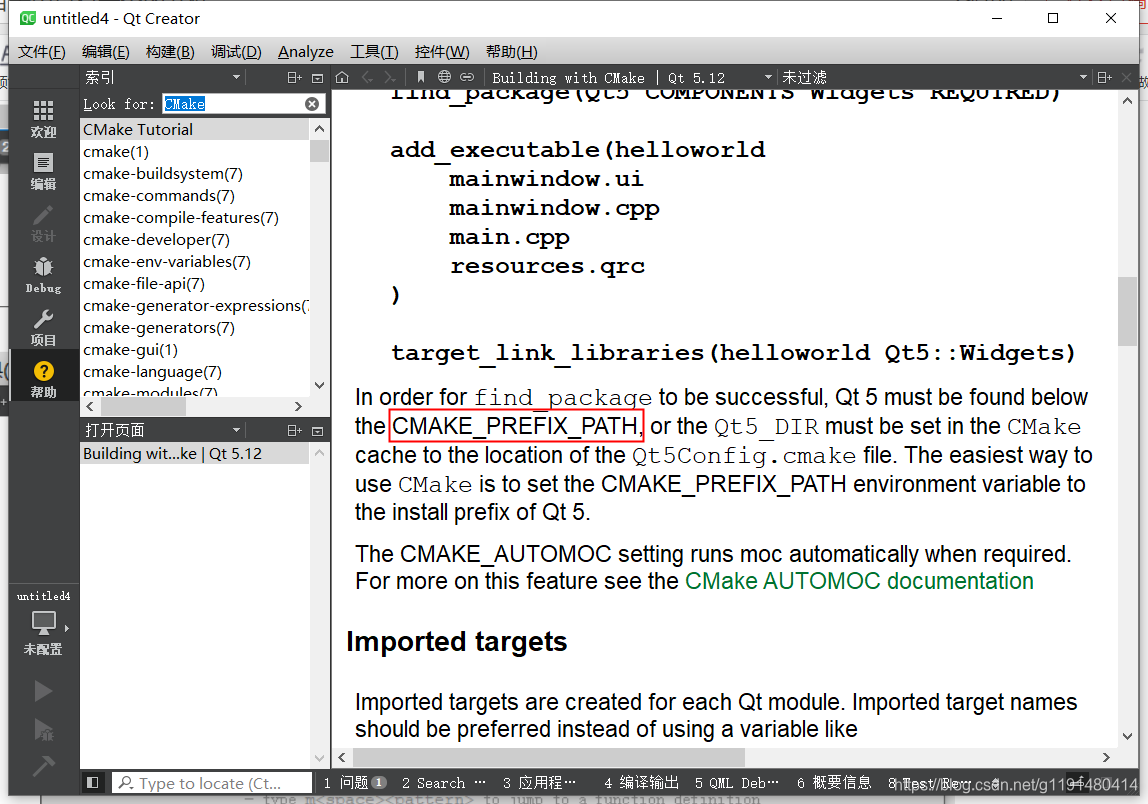Select CMake Tutorial in index list
Image resolution: width=1148 pixels, height=804 pixels.
(195, 130)
